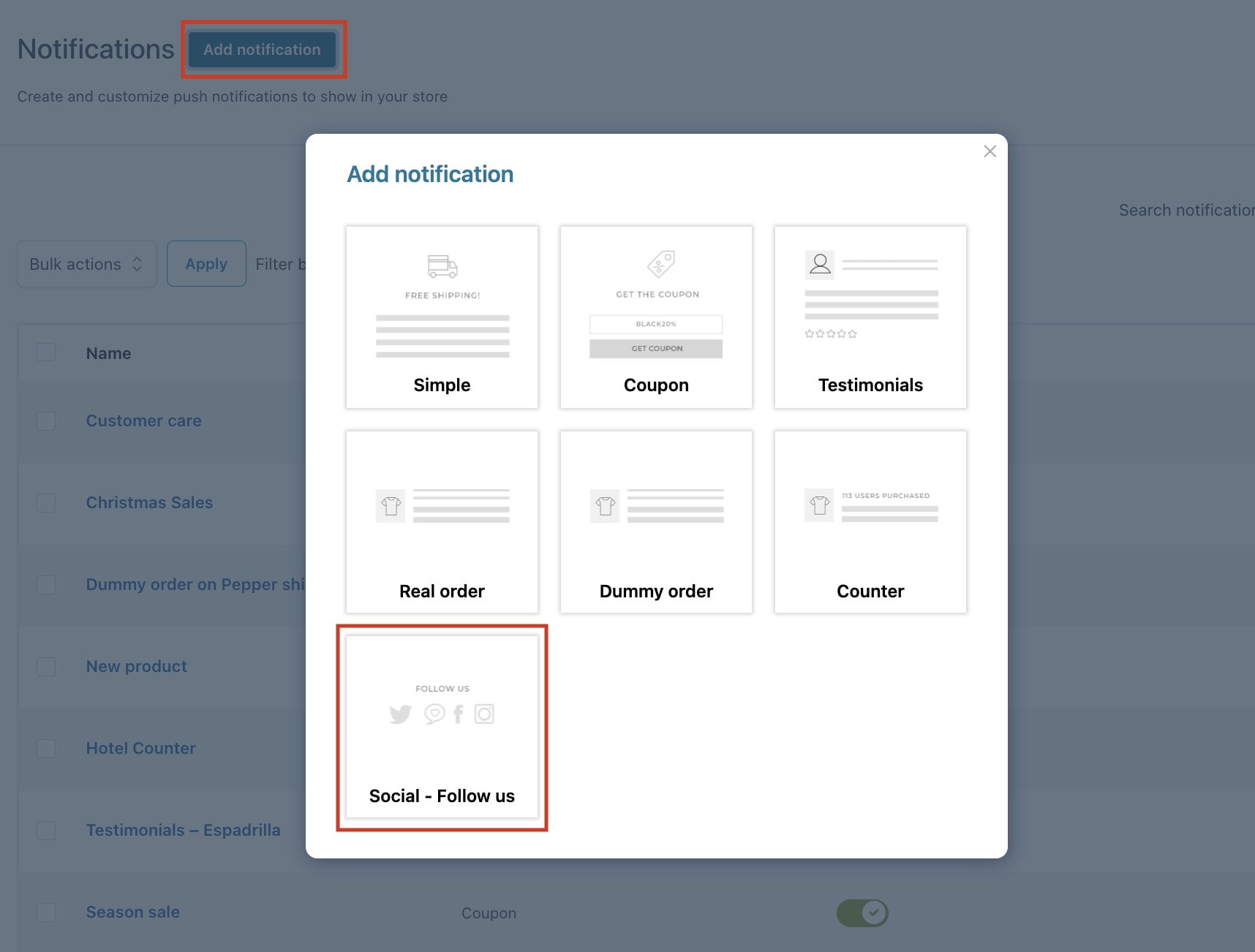Click the Search notification field
Viewport: 1255px width, 952px height.
pyautogui.click(x=1186, y=210)
